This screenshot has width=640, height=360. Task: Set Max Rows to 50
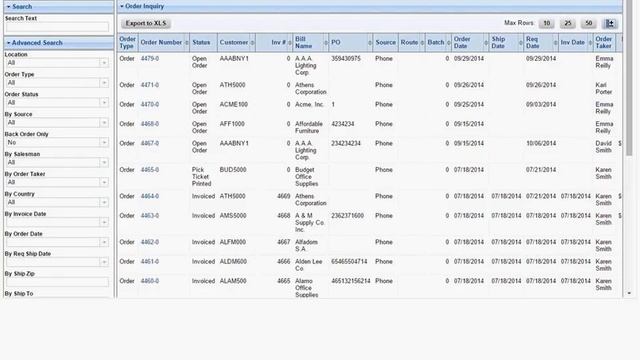point(588,23)
